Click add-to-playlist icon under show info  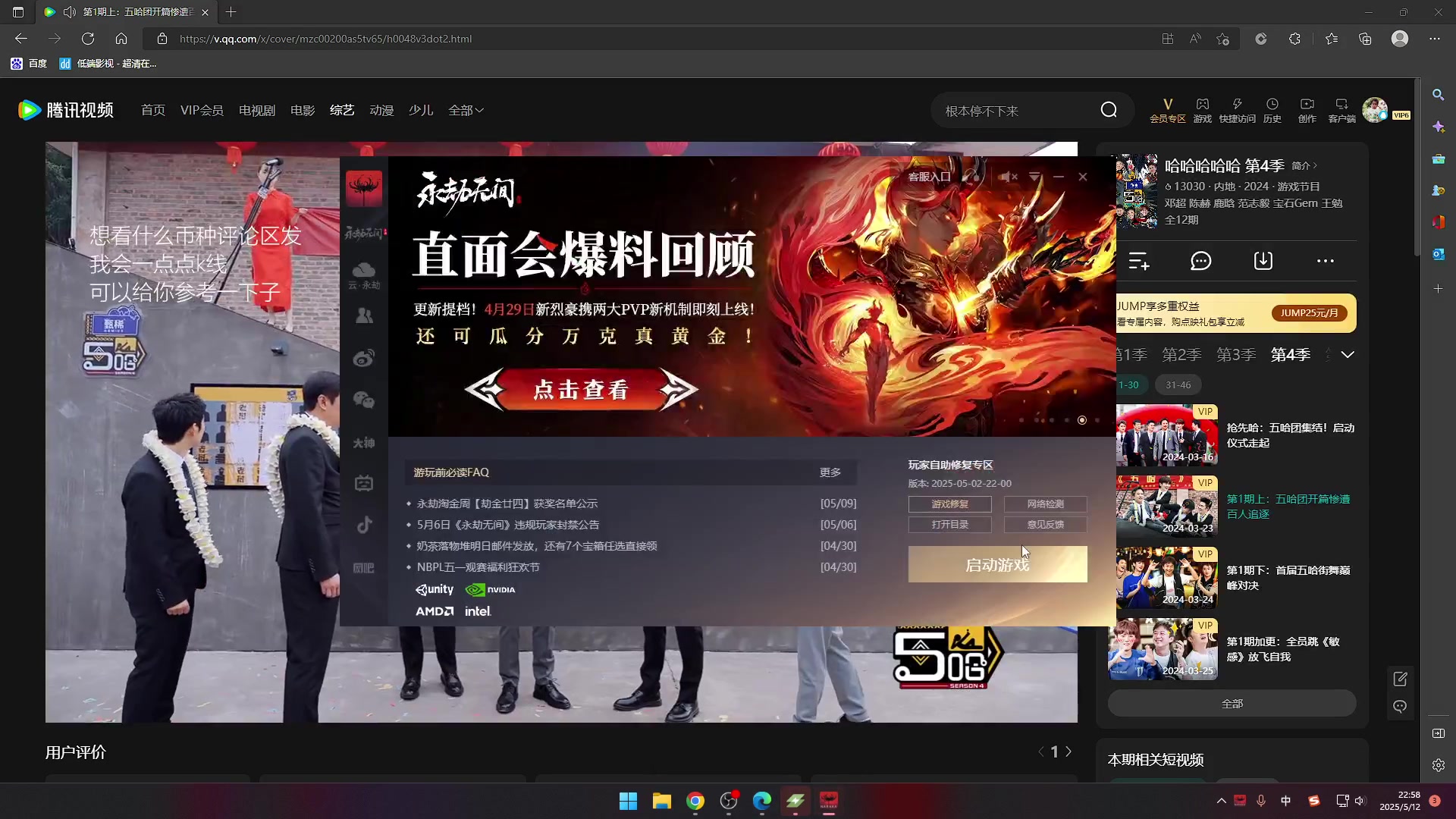[x=1139, y=262]
